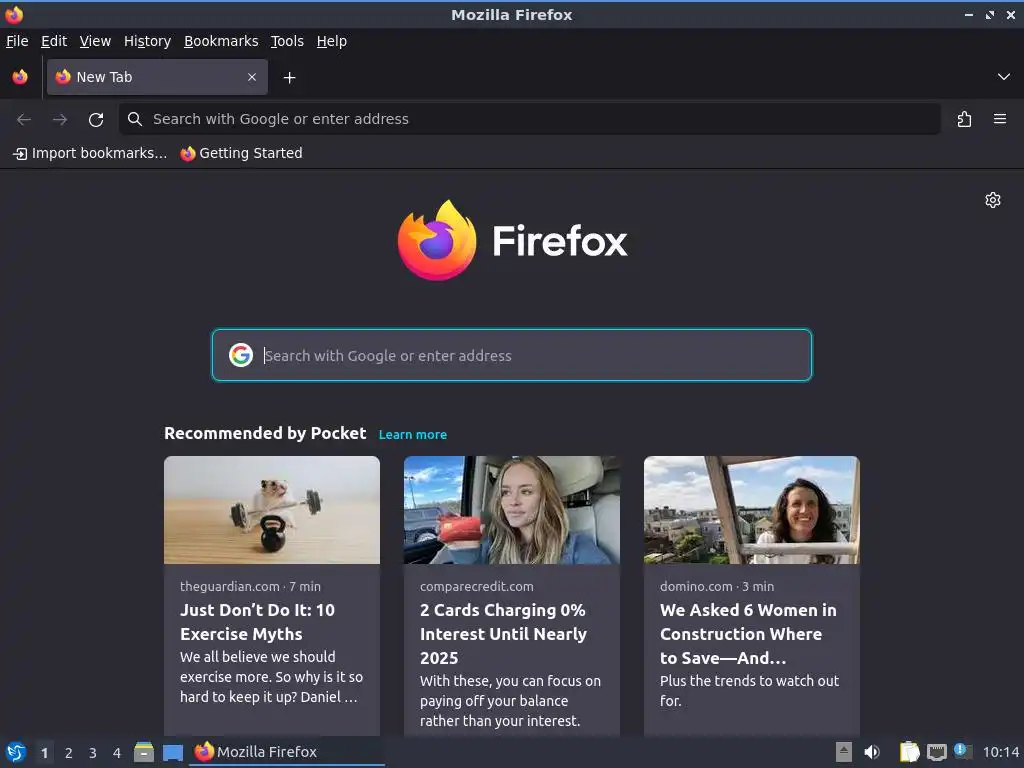This screenshot has height=768, width=1024.
Task: Open the File menu
Action: 18,41
